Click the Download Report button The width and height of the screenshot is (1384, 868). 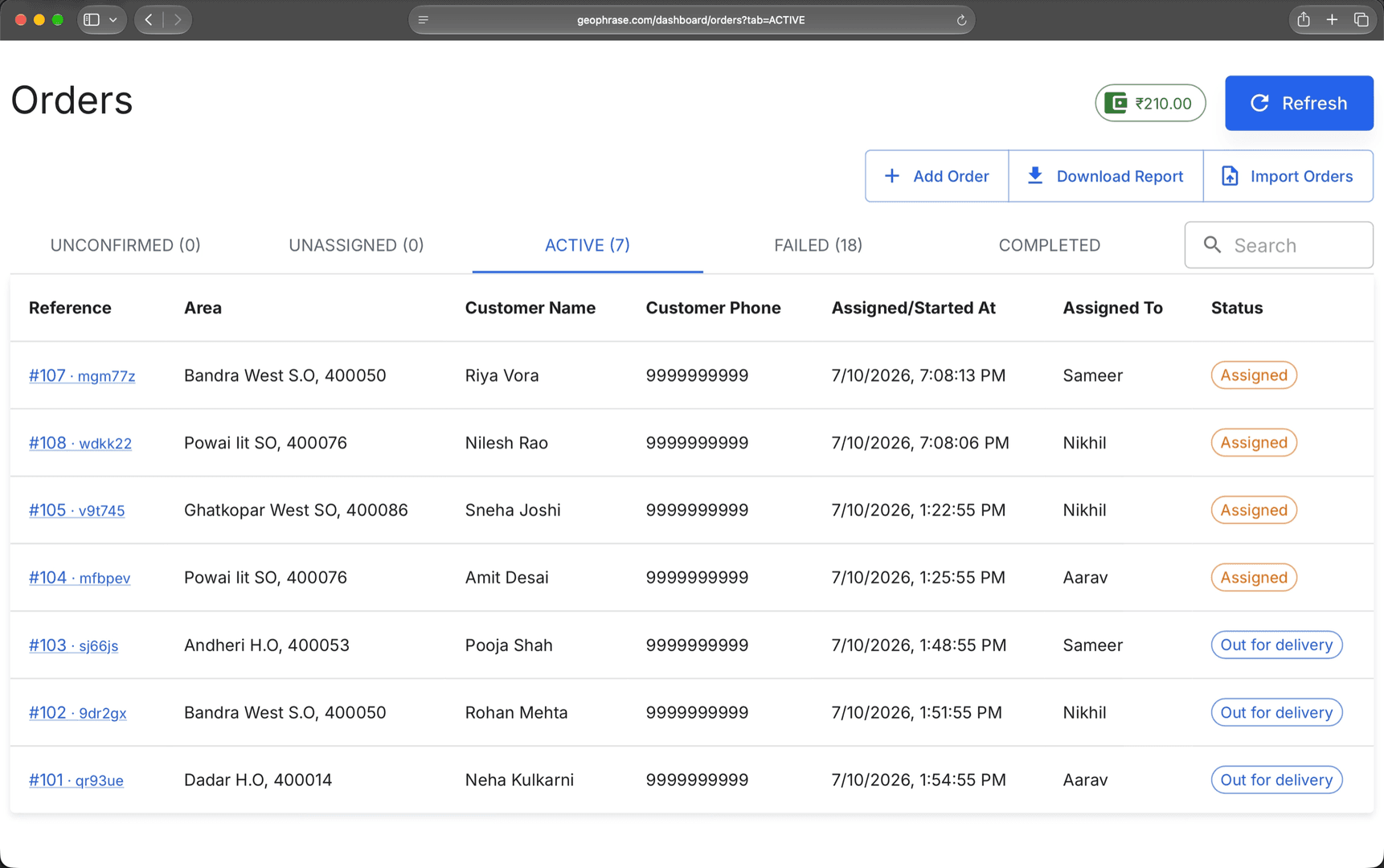click(x=1105, y=176)
